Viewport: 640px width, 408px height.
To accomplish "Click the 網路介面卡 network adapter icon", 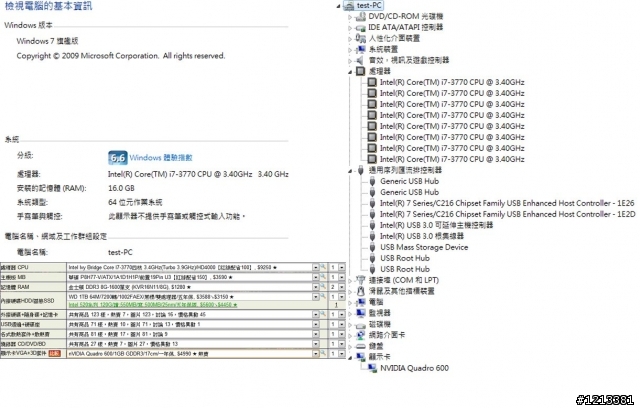I will coord(360,335).
